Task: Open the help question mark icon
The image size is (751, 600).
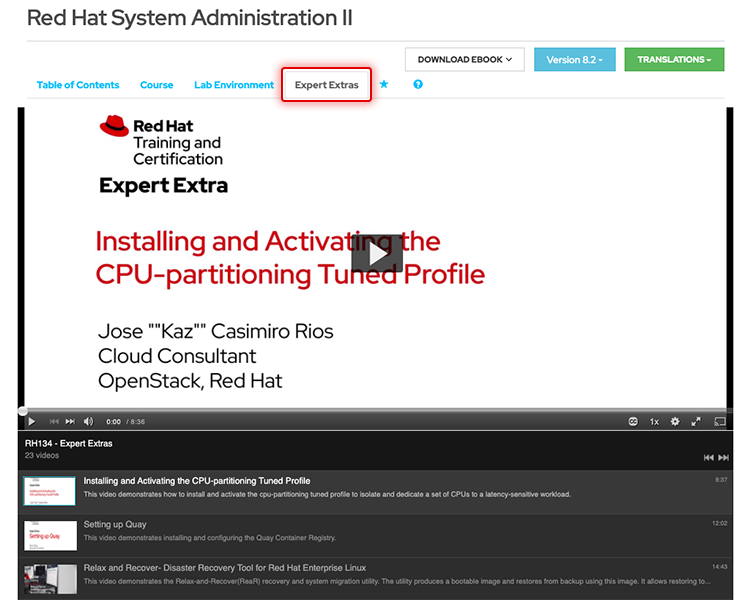Action: (418, 85)
